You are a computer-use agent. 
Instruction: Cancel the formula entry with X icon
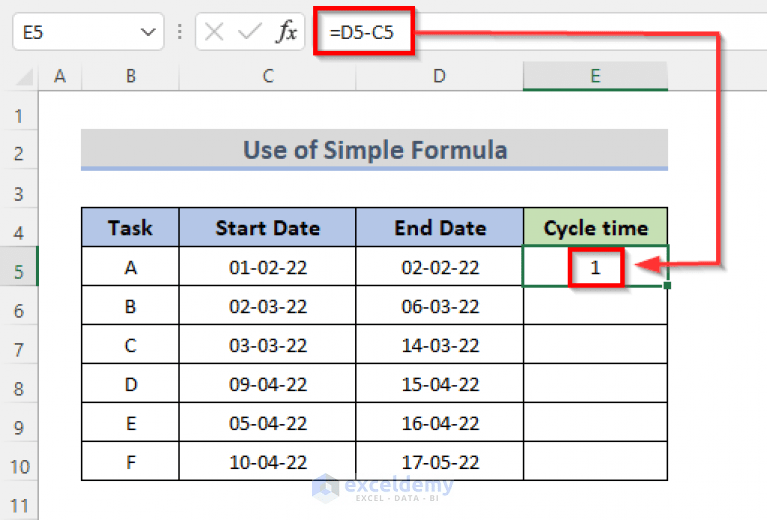pos(214,32)
